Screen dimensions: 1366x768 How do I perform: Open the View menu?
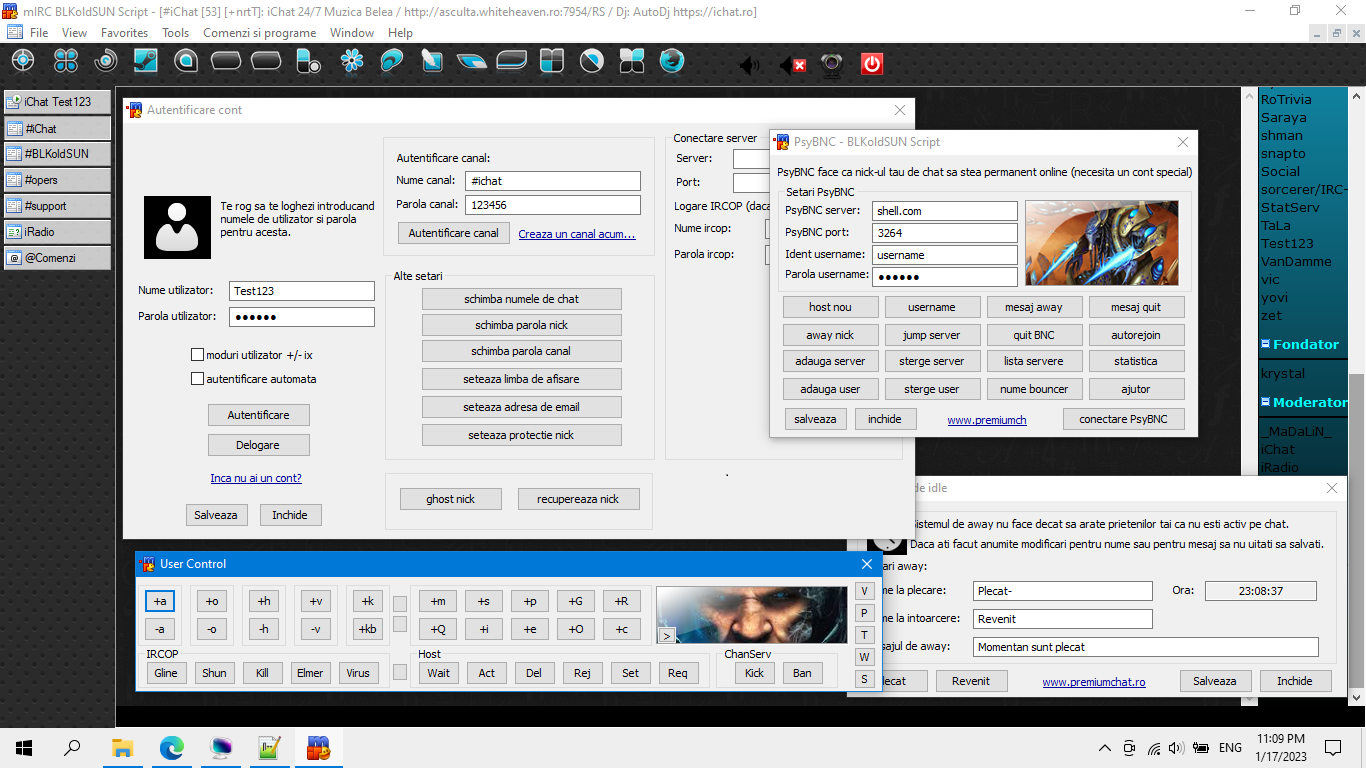75,33
